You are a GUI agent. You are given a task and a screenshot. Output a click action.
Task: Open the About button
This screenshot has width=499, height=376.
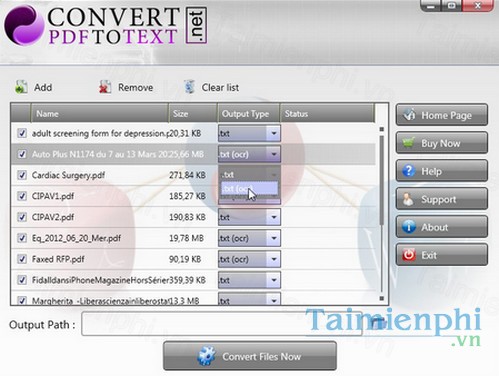point(442,227)
